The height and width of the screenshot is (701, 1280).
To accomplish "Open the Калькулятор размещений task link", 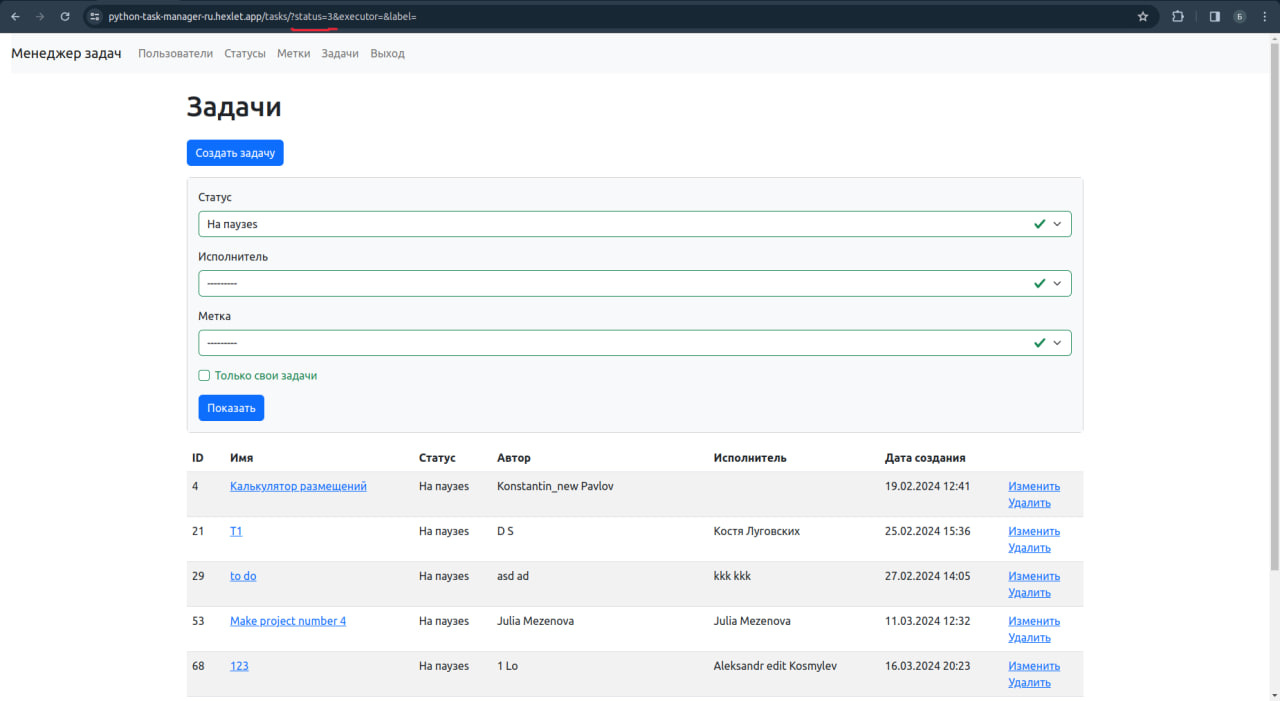I will click(x=298, y=486).
